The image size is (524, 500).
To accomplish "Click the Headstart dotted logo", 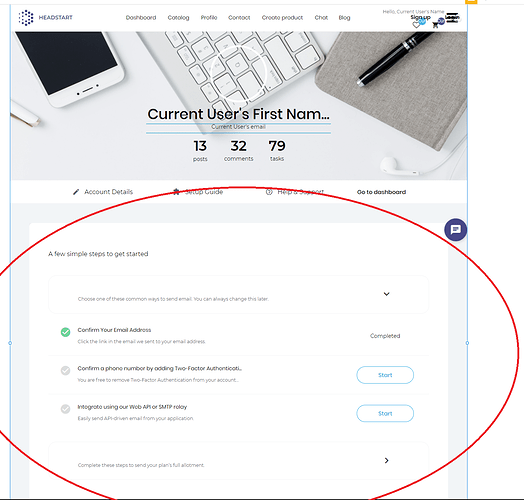I will [x=26, y=18].
